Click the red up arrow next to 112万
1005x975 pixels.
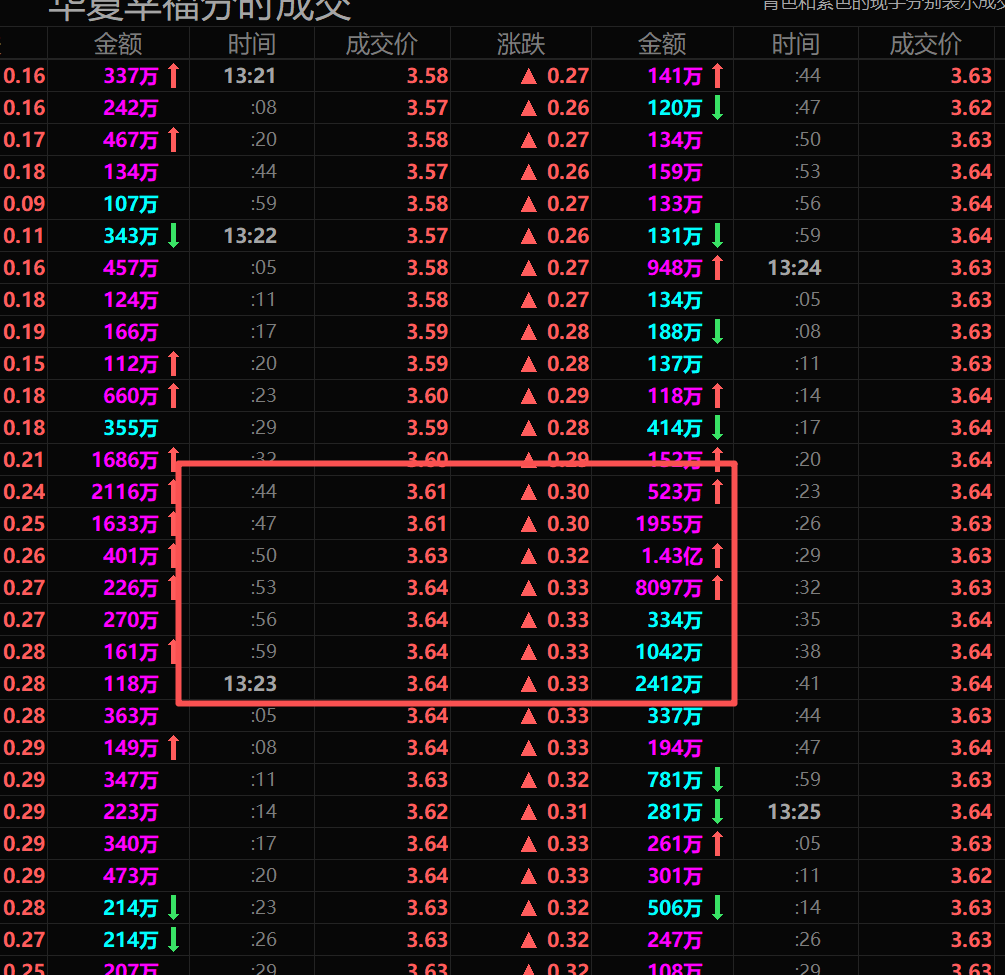click(173, 363)
